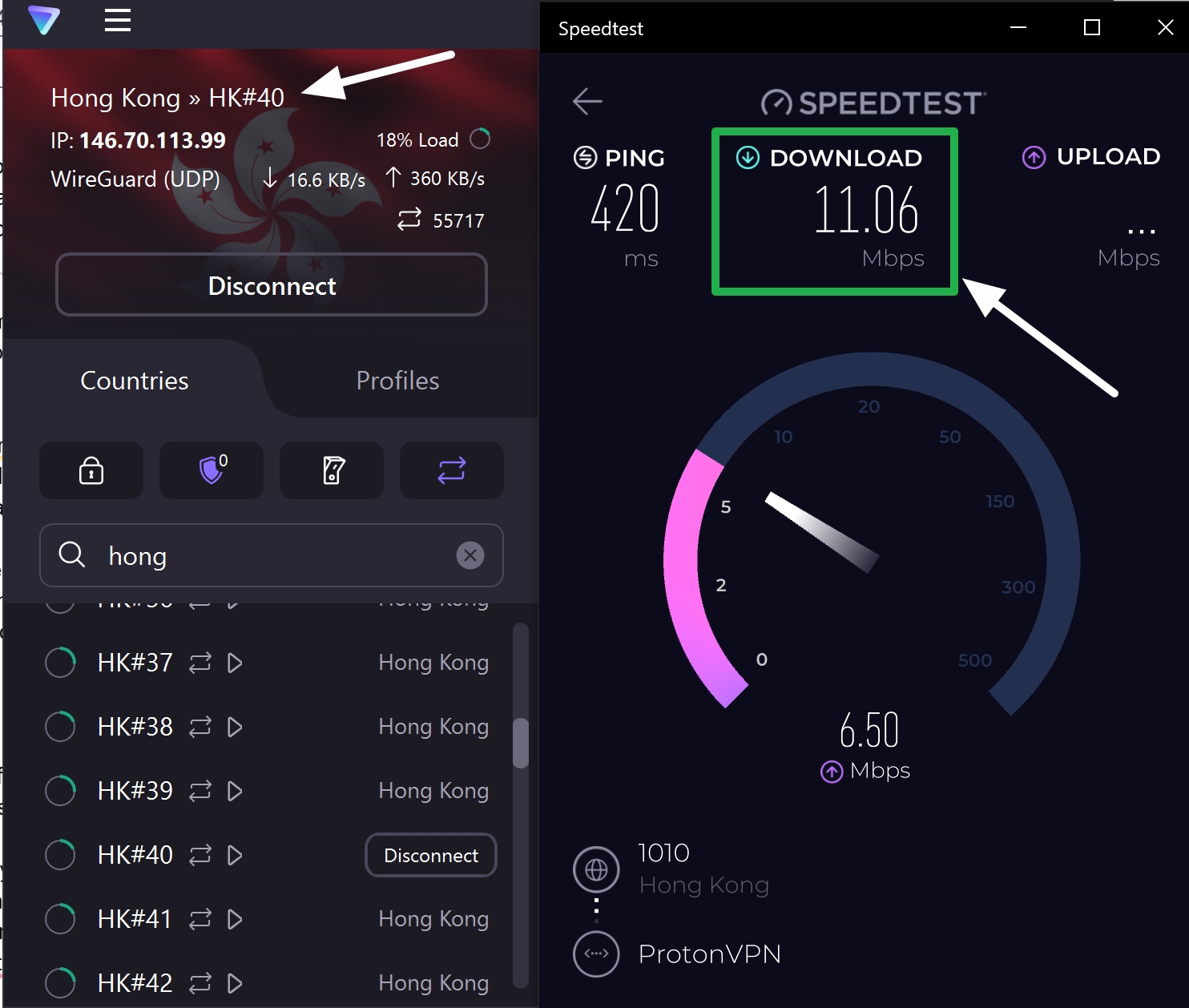Image resolution: width=1189 pixels, height=1008 pixels.
Task: Click the 420 ping value
Action: click(625, 208)
